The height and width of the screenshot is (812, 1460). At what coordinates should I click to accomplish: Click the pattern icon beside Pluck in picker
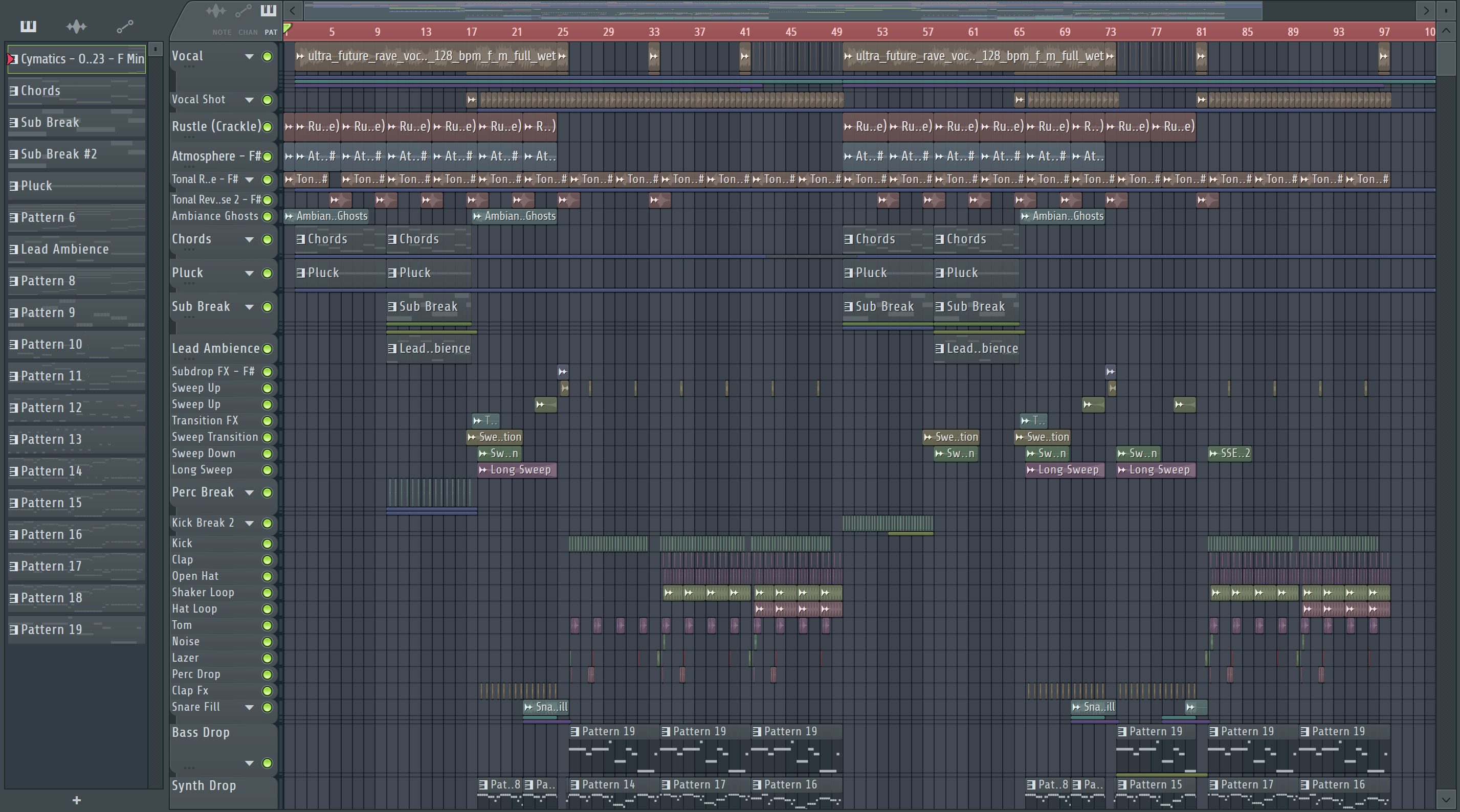click(14, 186)
